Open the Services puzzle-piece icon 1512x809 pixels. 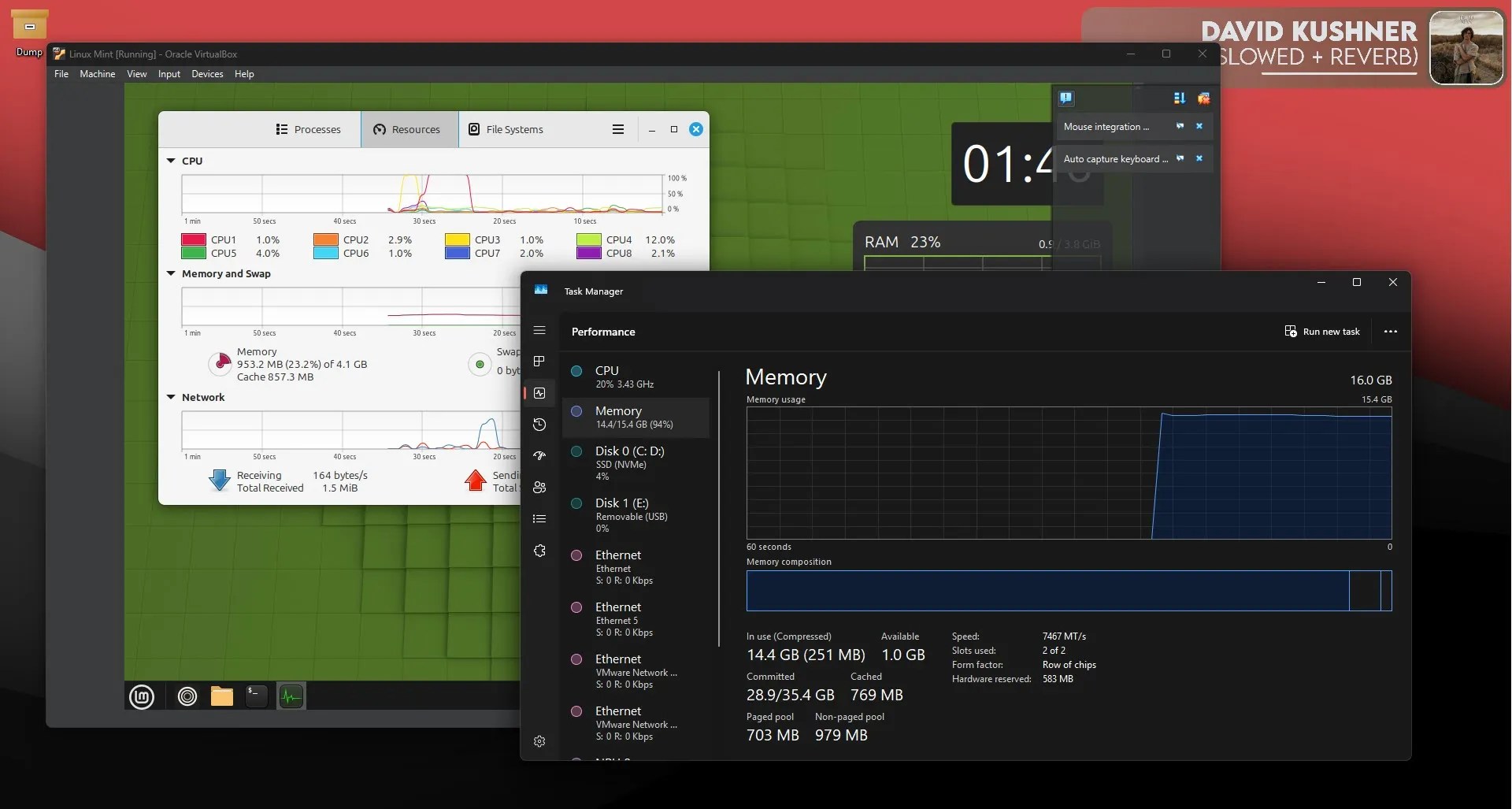pos(539,551)
